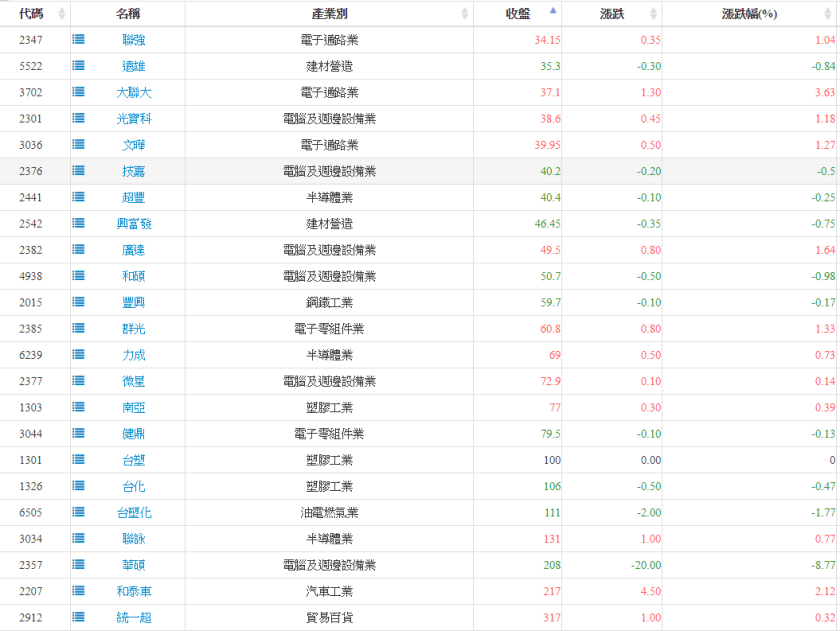Sort by the 漲跌幅(%) column header
The width and height of the screenshot is (840, 631).
coord(749,14)
